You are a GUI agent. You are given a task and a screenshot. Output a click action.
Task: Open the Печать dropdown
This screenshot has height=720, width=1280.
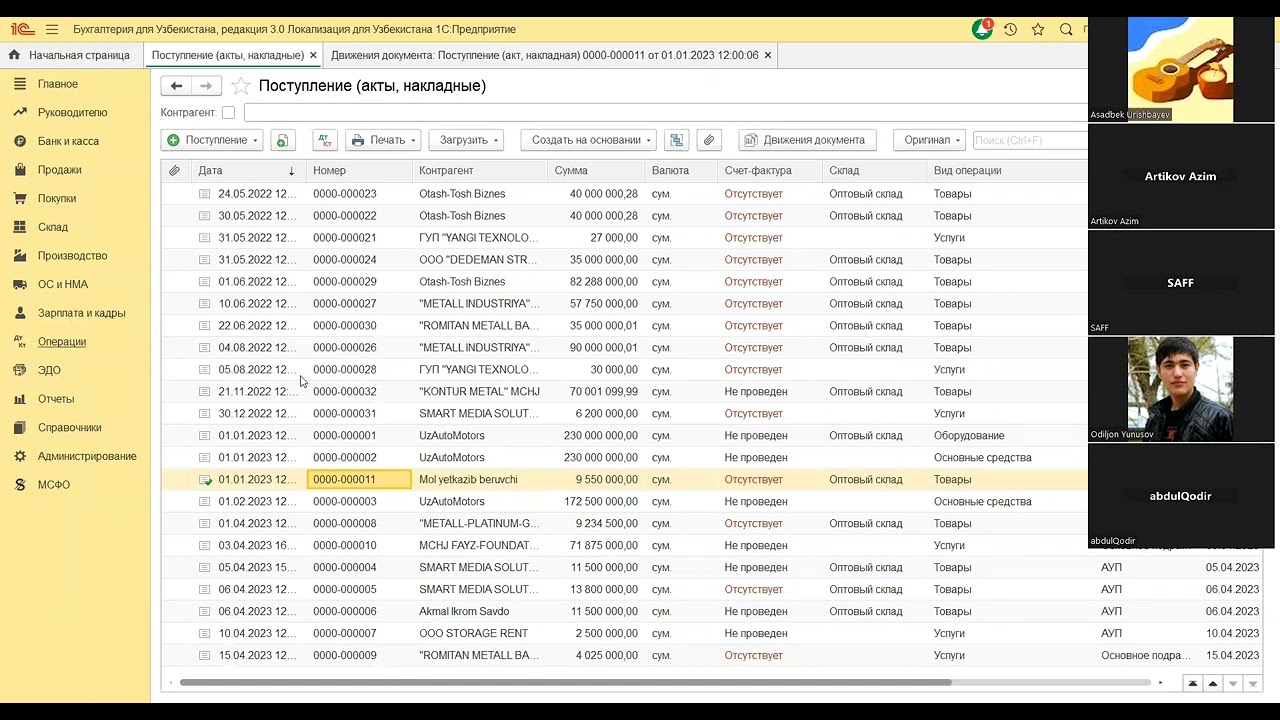point(382,140)
